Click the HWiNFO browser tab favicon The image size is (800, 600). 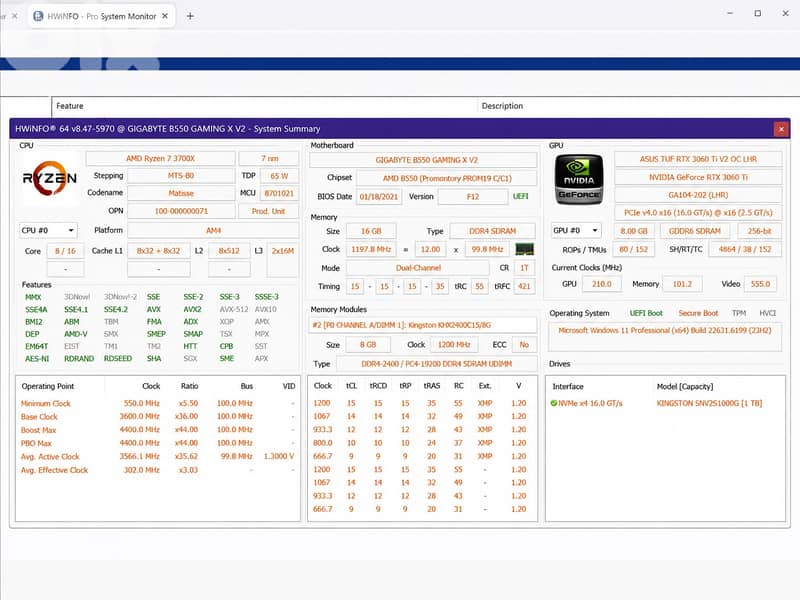click(38, 16)
